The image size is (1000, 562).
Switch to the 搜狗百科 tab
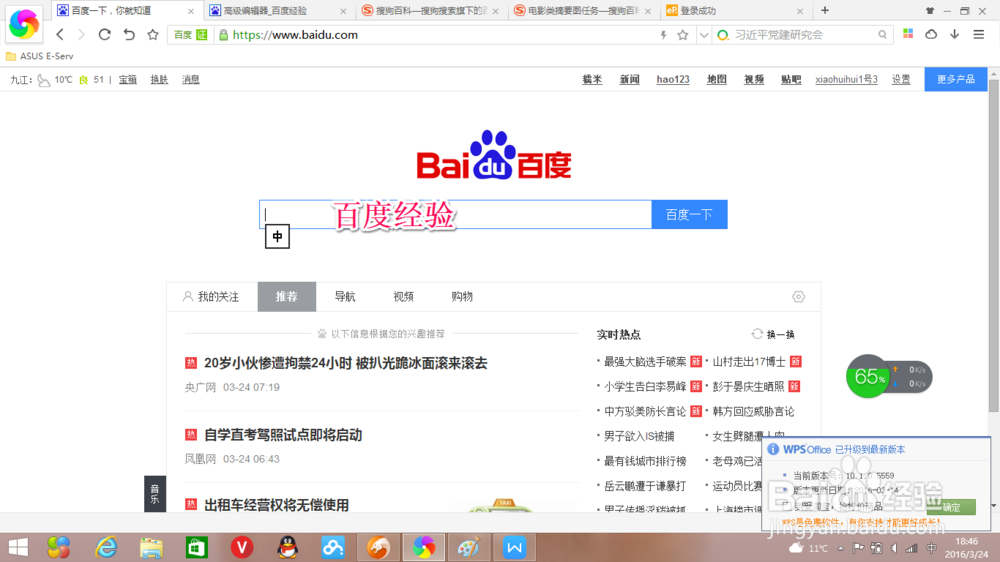tap(430, 11)
